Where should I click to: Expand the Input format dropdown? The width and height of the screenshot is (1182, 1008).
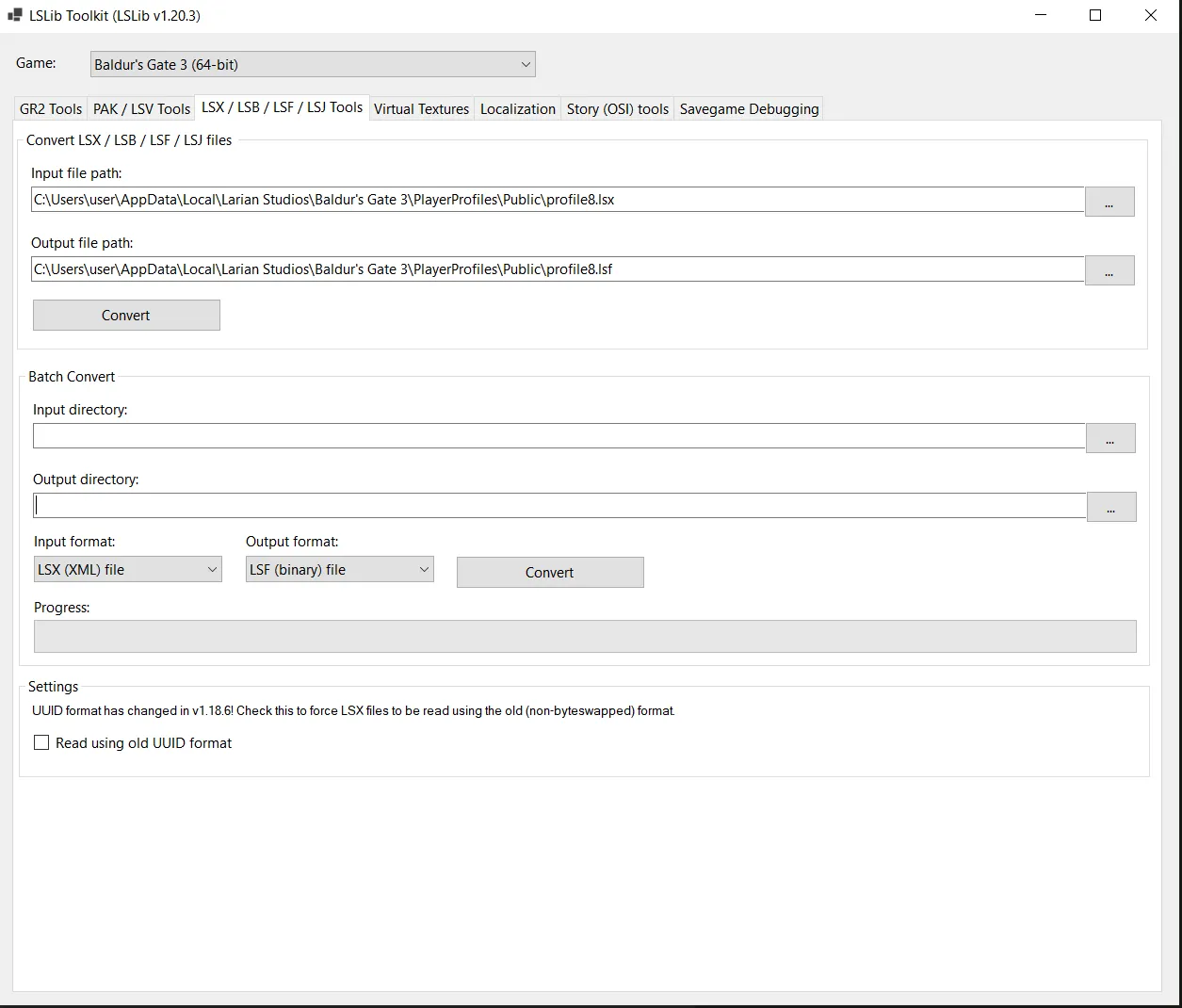[127, 570]
